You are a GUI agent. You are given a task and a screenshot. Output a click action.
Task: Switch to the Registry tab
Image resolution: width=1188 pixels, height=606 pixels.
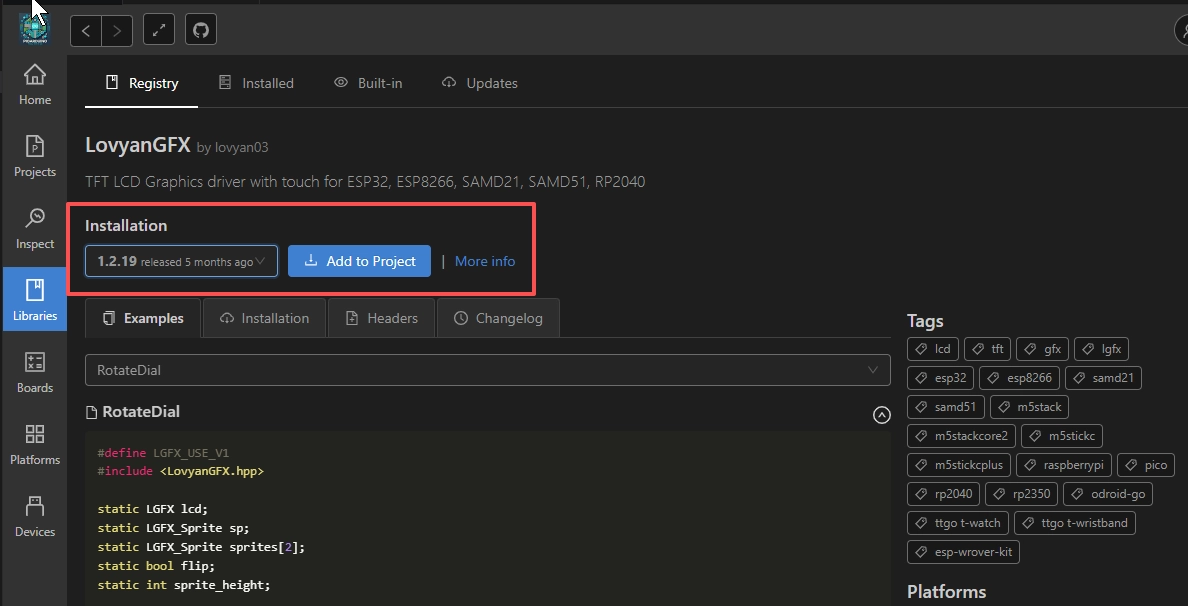(x=142, y=83)
